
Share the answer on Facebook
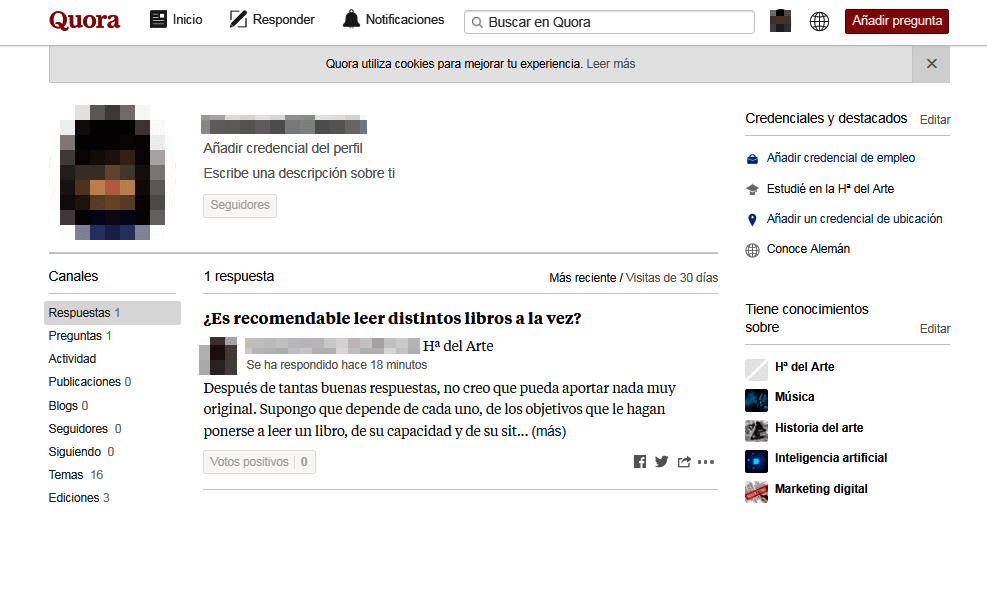pos(639,461)
